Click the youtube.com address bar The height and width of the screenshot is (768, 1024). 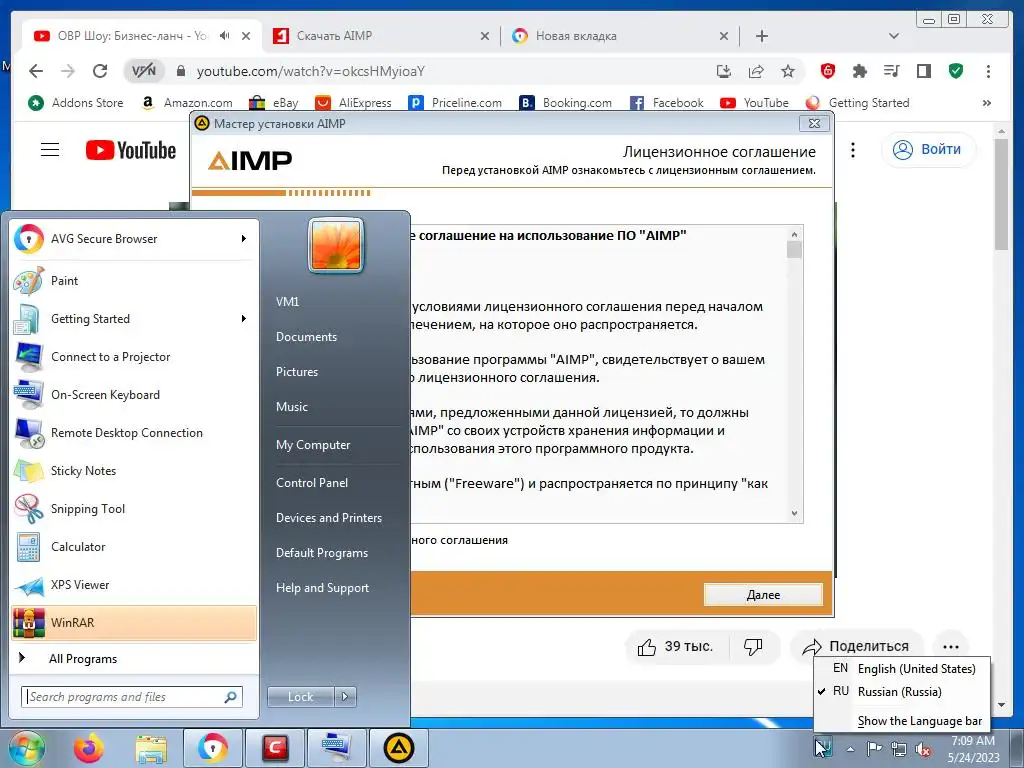[x=310, y=71]
